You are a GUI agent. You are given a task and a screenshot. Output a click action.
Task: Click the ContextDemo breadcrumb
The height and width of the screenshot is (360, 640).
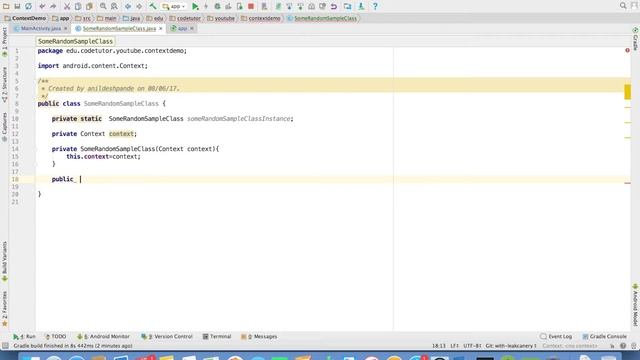tap(25, 18)
